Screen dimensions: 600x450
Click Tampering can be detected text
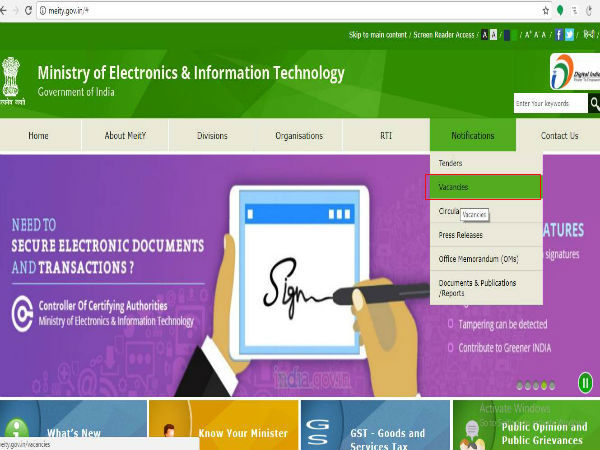(x=503, y=324)
